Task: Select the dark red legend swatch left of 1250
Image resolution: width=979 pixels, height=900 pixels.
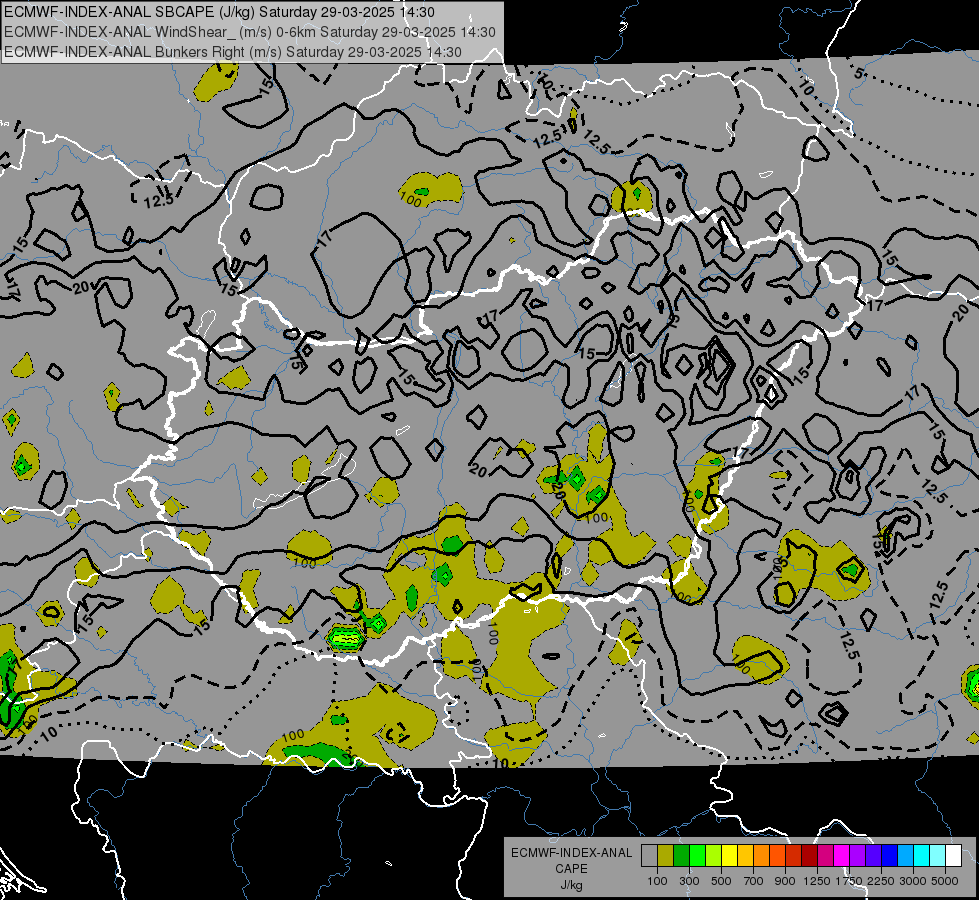Action: 810,856
